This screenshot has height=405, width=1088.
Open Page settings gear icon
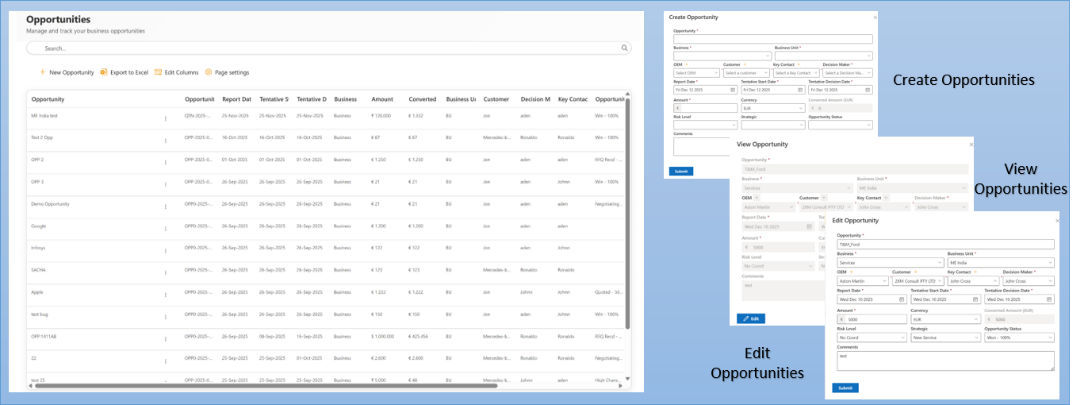click(x=208, y=73)
